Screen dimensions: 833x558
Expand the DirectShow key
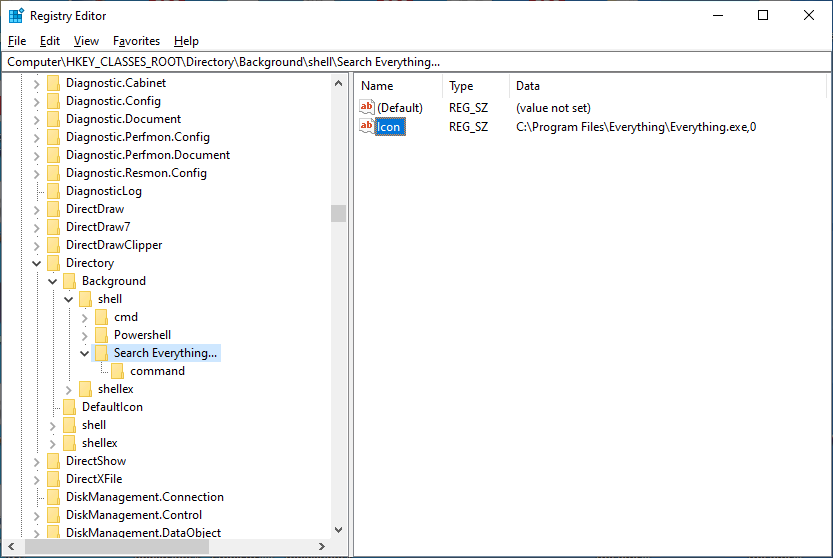pos(36,461)
